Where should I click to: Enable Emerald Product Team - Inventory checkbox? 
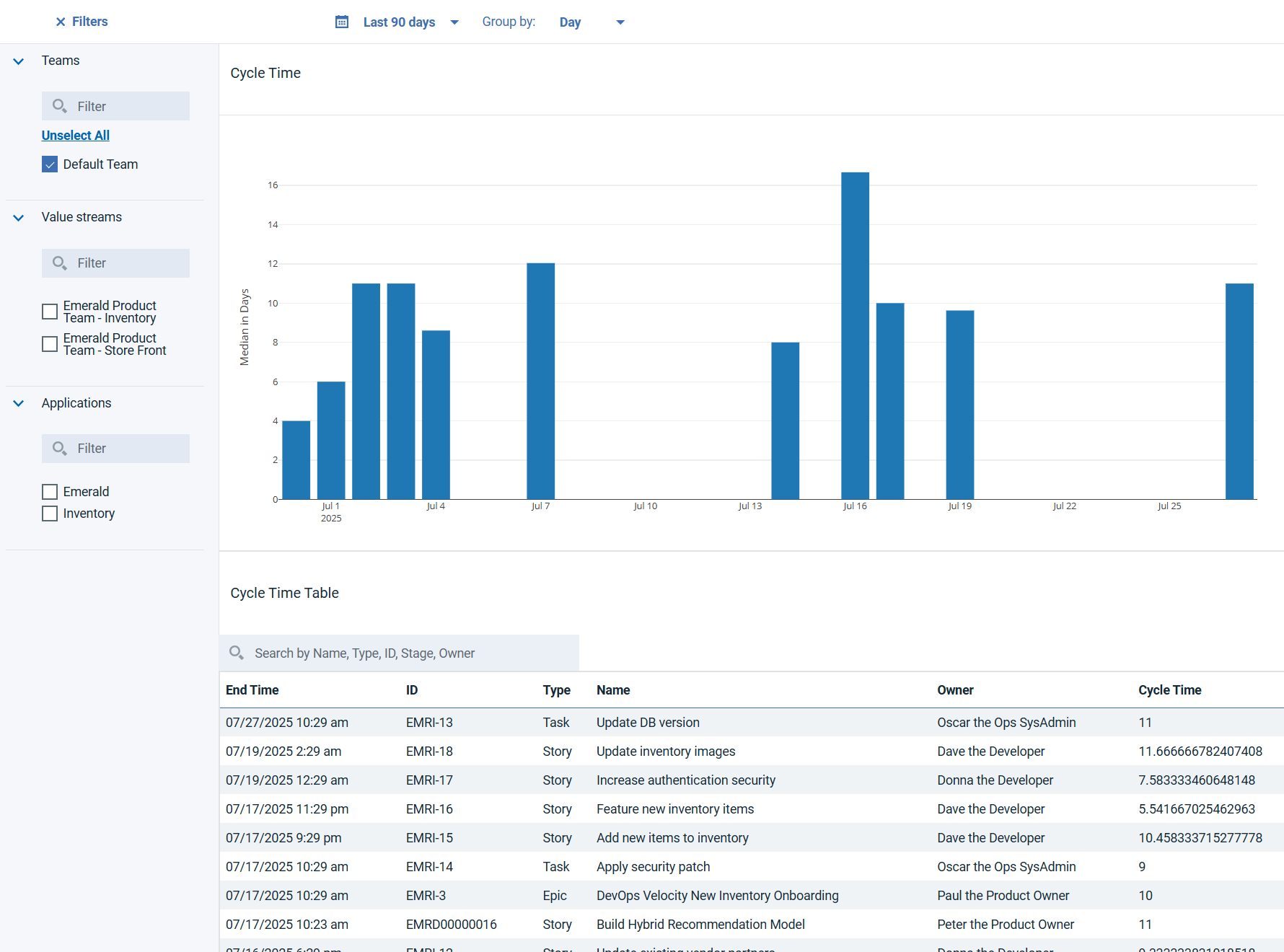pos(50,312)
